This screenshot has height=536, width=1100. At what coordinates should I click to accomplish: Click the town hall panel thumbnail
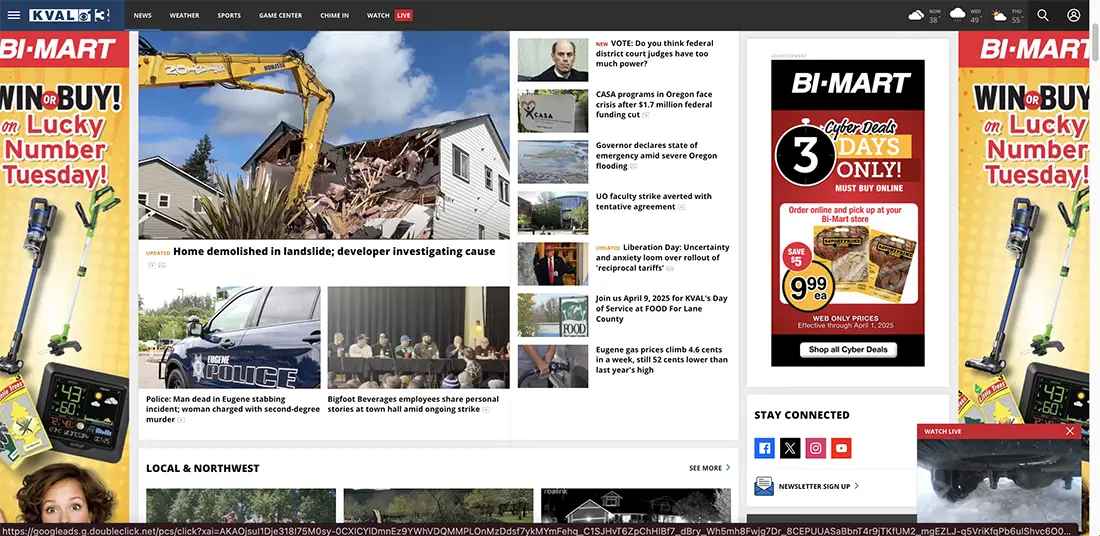[419, 337]
